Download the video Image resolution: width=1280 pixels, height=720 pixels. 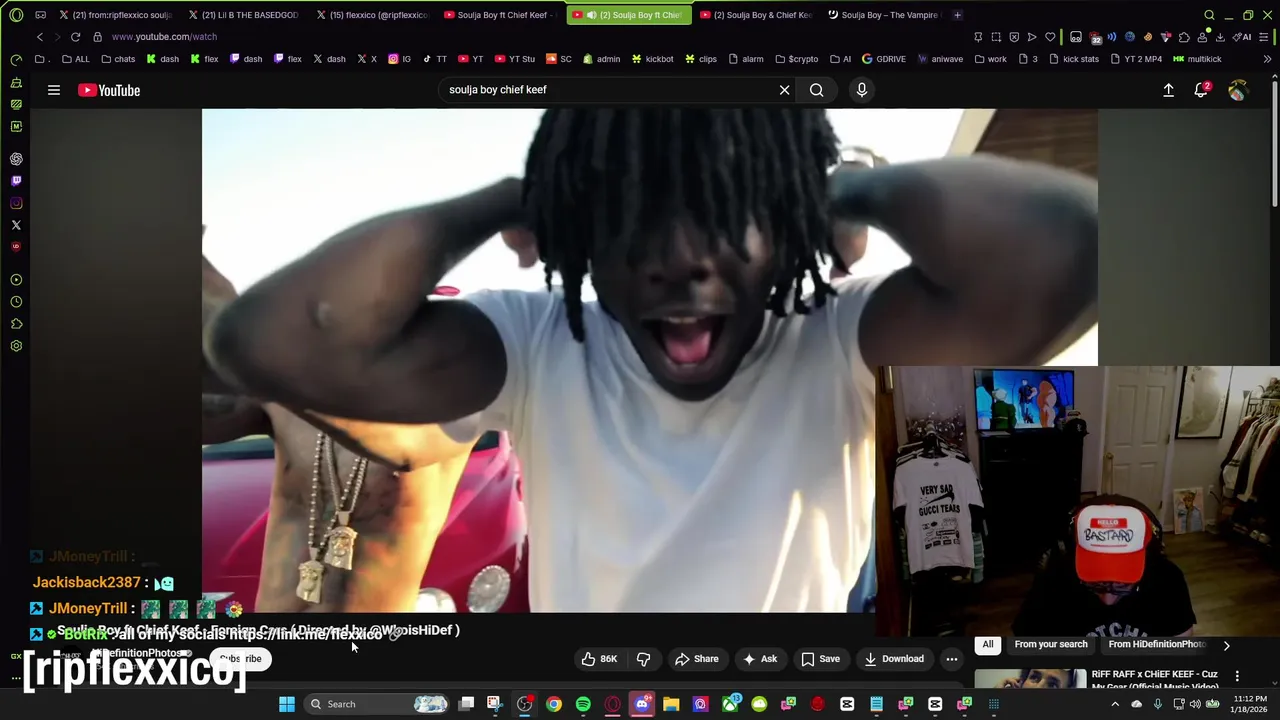(x=894, y=659)
